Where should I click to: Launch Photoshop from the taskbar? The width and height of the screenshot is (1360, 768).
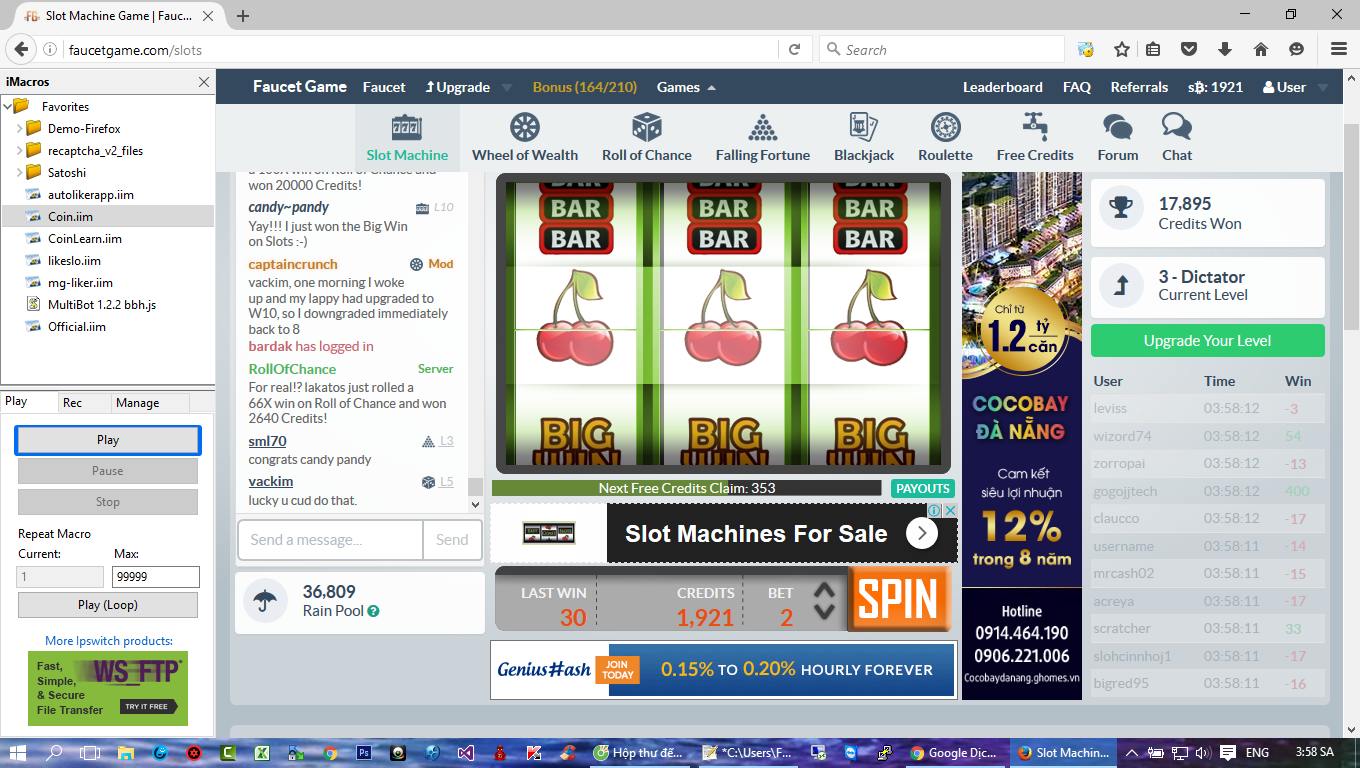click(364, 753)
